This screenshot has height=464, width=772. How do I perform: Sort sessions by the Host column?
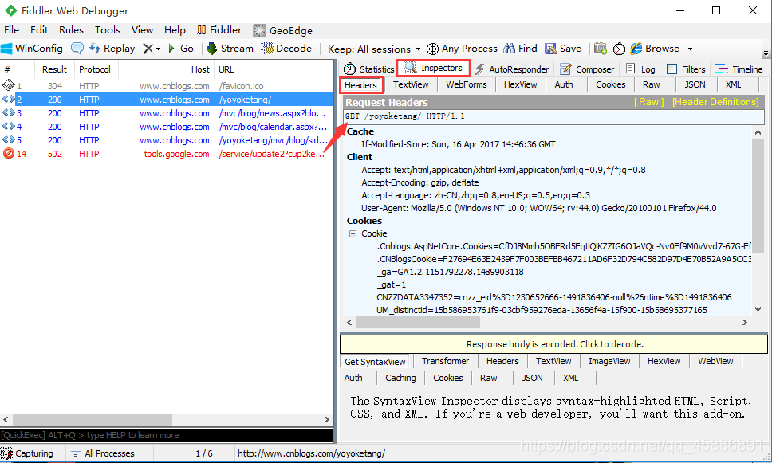166,69
